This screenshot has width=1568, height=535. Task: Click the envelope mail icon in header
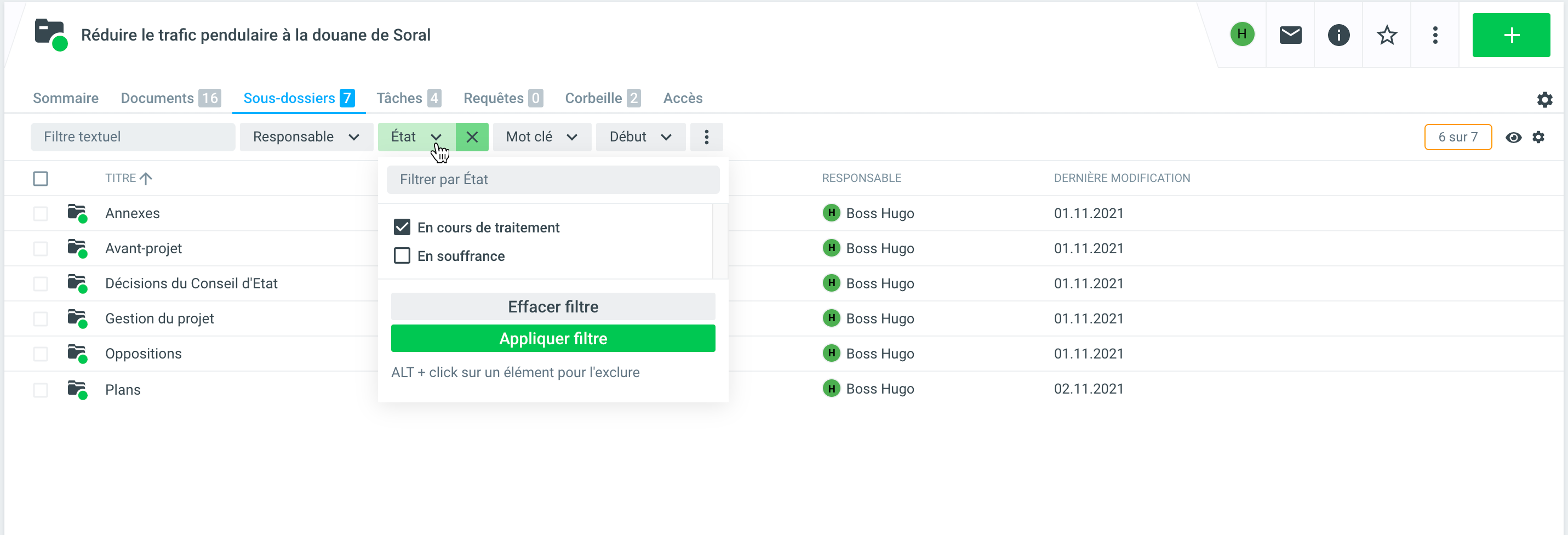(1290, 35)
